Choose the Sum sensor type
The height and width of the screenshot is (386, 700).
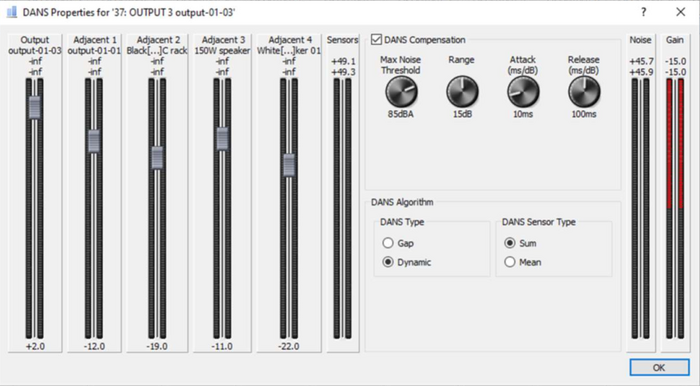tap(509, 243)
